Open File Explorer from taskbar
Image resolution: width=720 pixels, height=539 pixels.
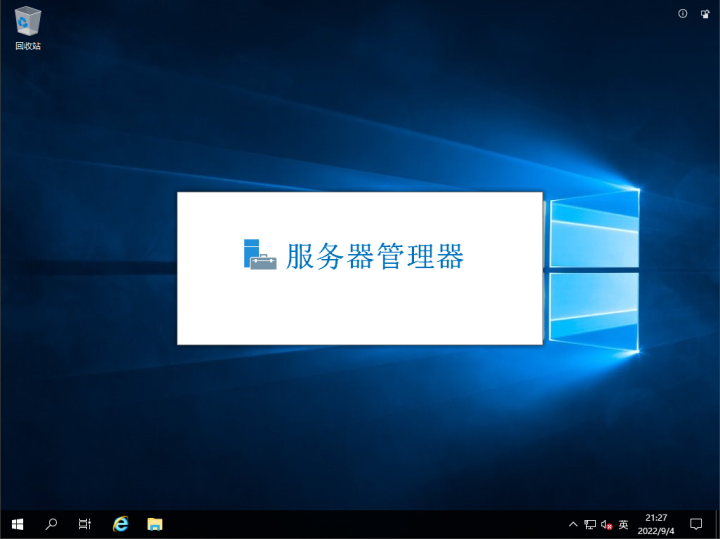click(155, 524)
